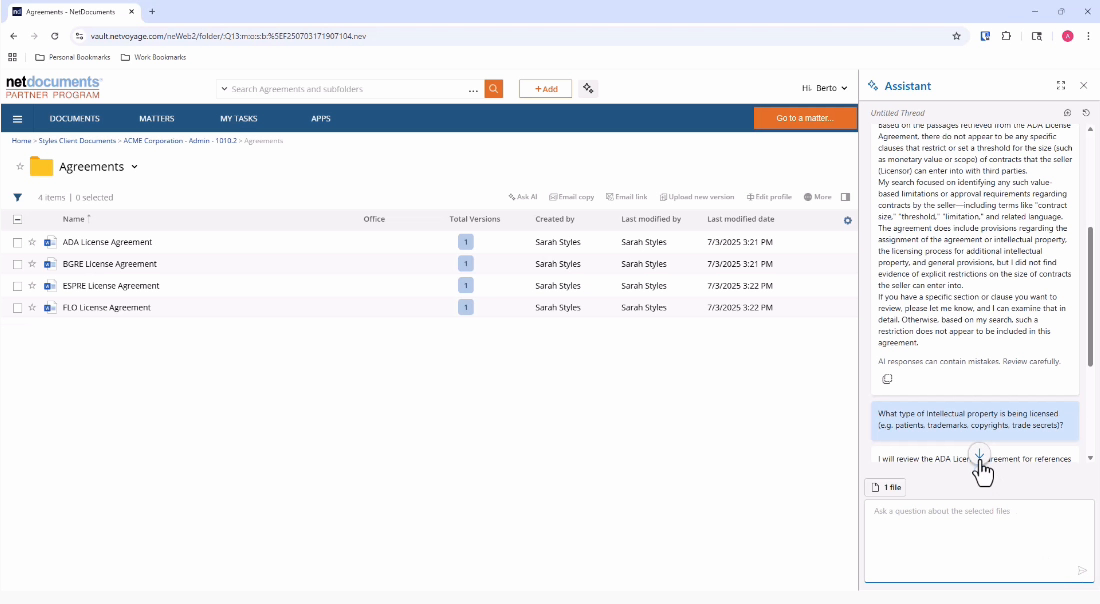Open thread history icon in Assistant
The image size is (1100, 604).
[1086, 113]
